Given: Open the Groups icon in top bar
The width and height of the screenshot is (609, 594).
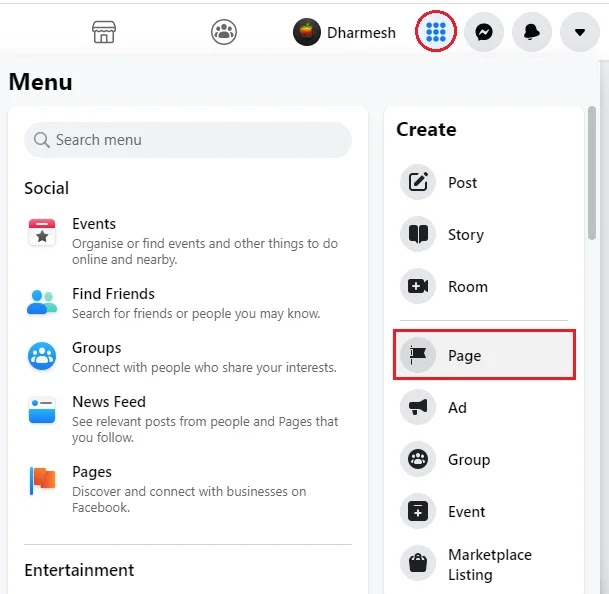Looking at the screenshot, I should click(x=224, y=32).
